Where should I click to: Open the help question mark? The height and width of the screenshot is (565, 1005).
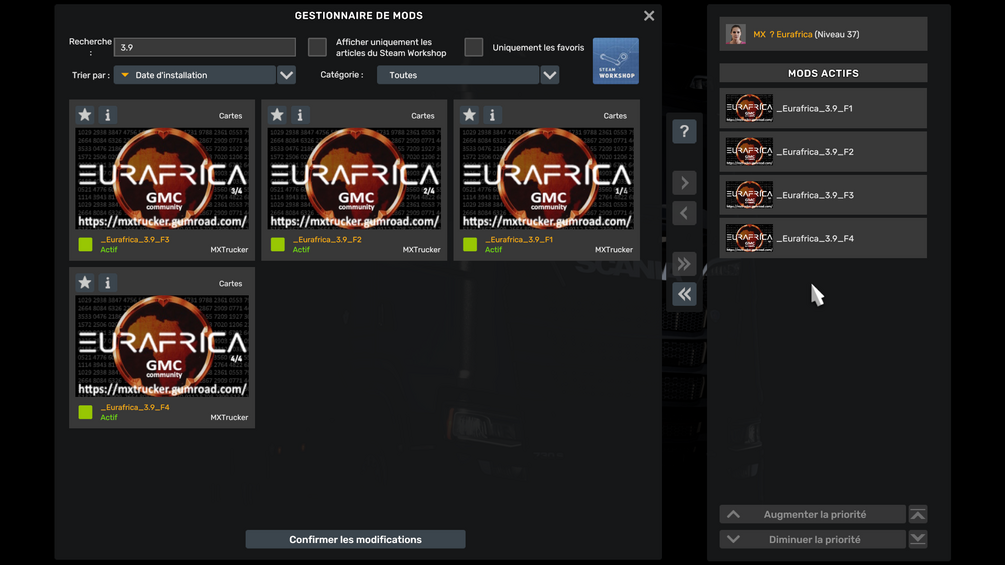click(x=684, y=131)
